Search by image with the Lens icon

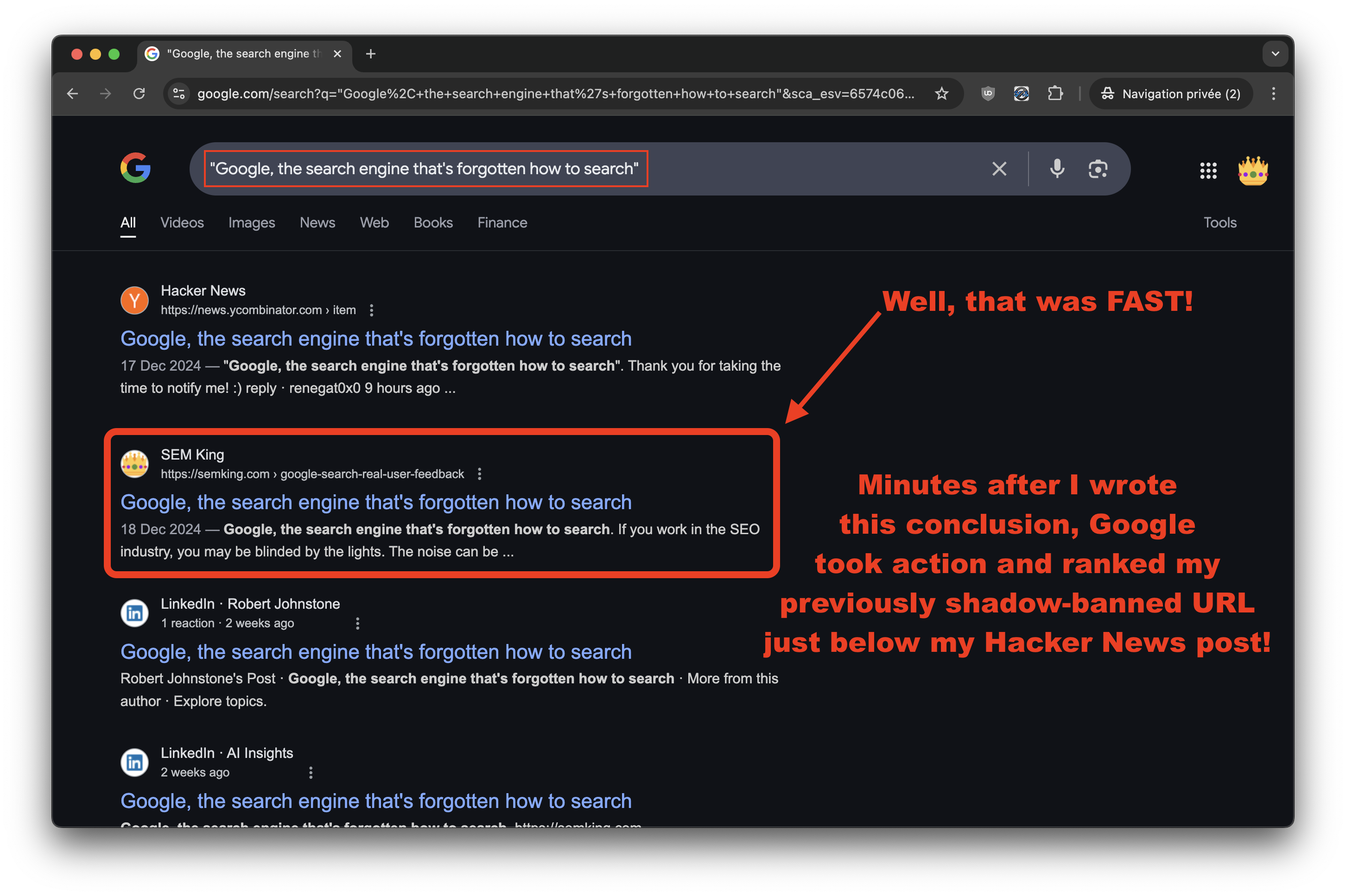pyautogui.click(x=1098, y=169)
